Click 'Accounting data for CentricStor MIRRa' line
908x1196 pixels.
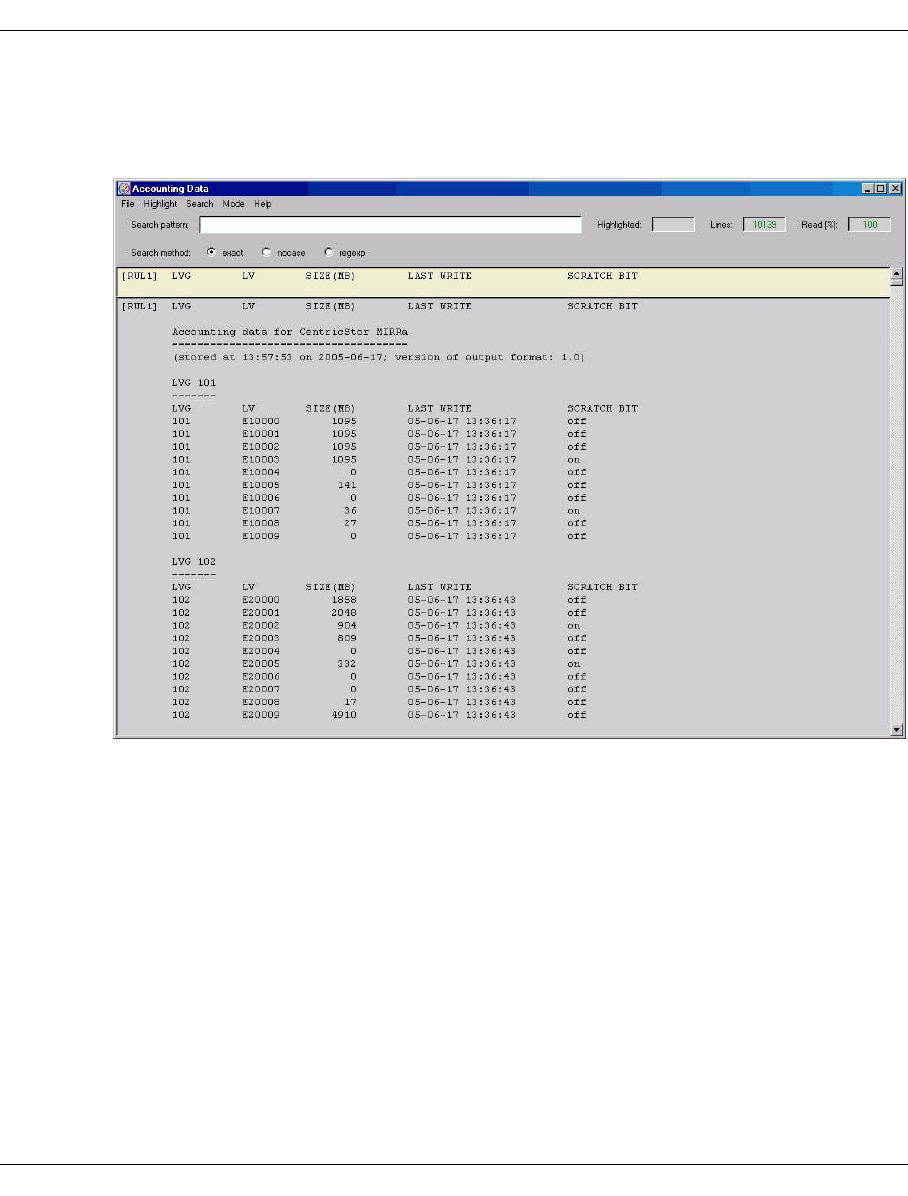coord(290,332)
